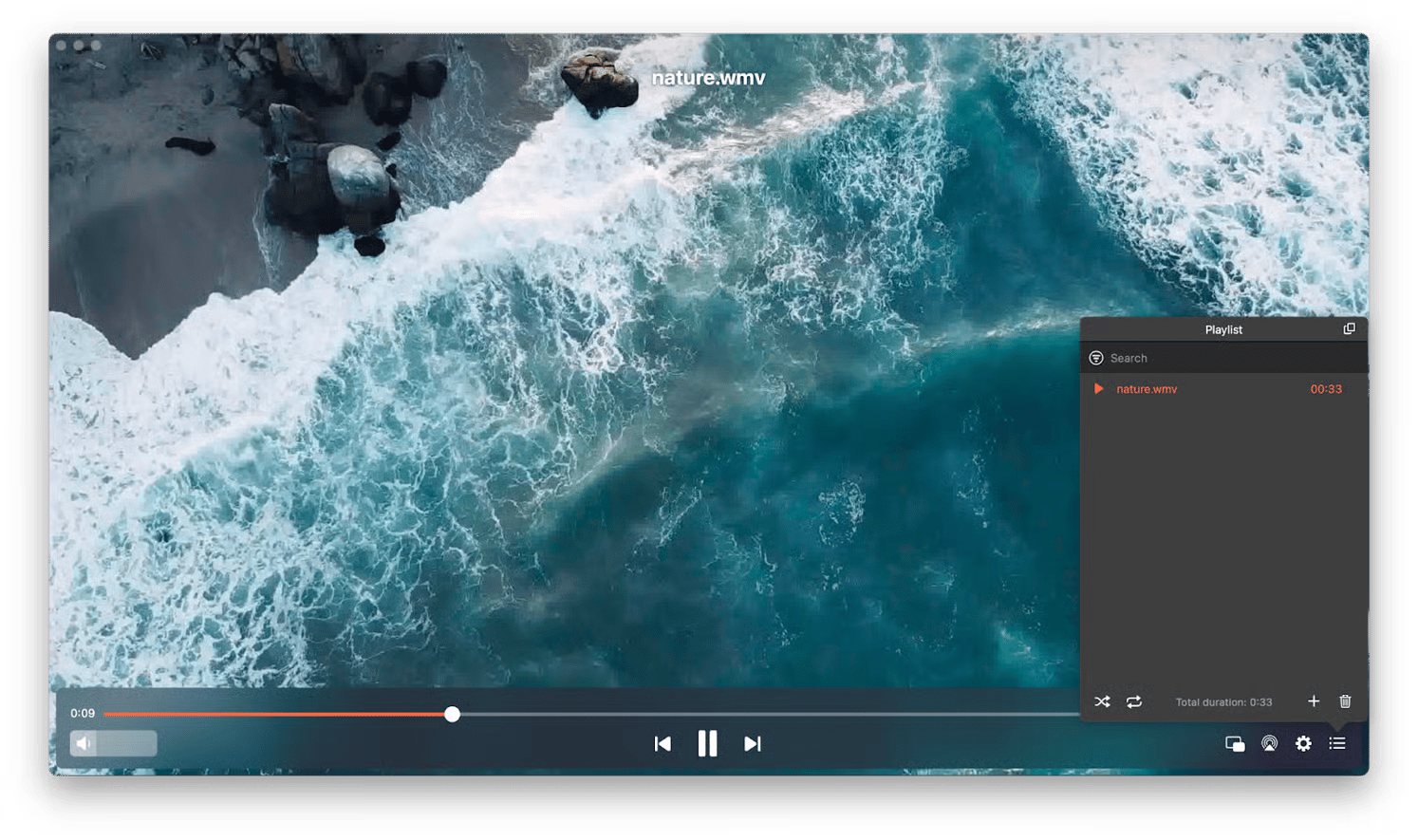Open player settings gear
The width and height of the screenshot is (1418, 840).
click(1303, 743)
